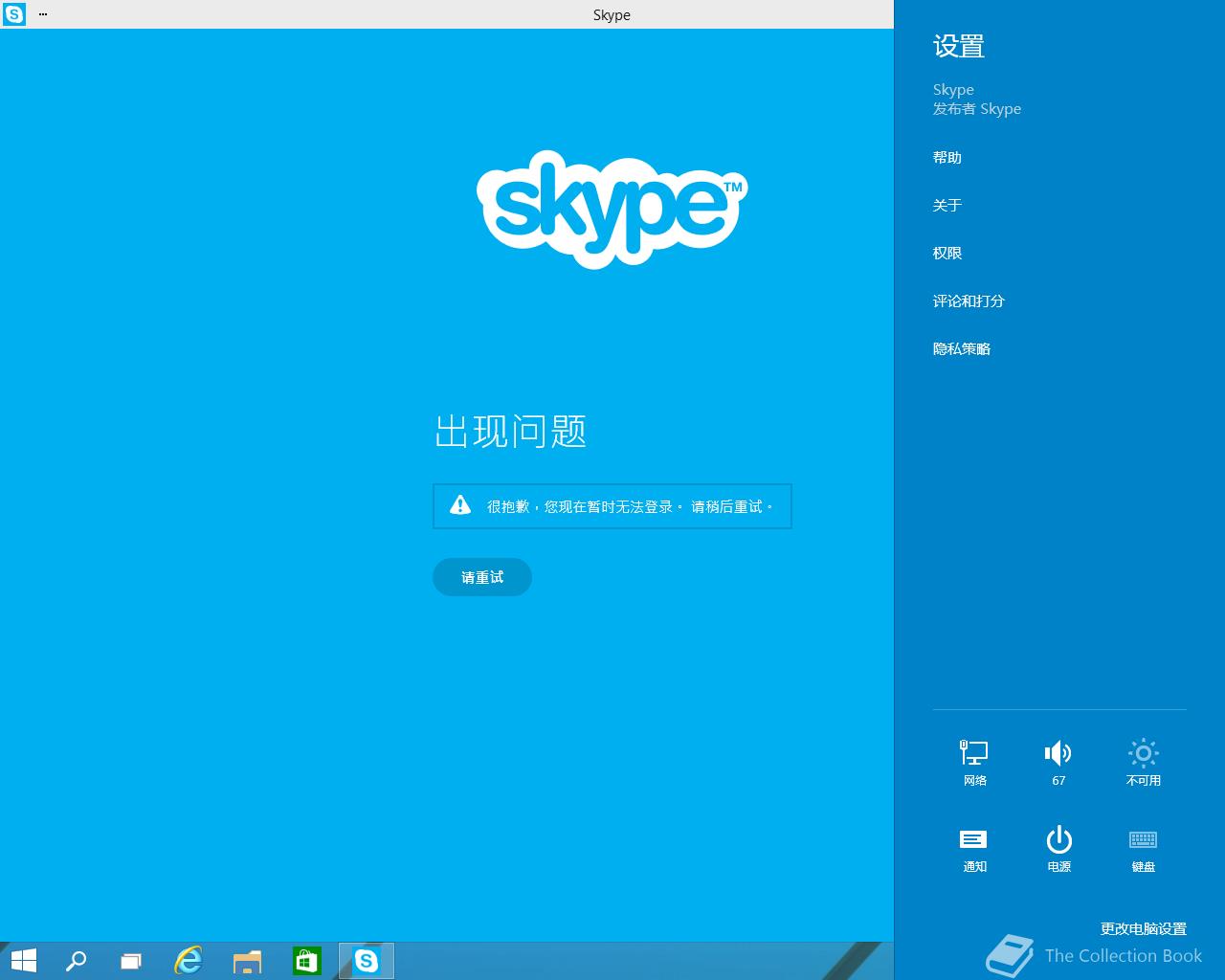
Task: Click the 出现问题 heading
Action: 511,432
